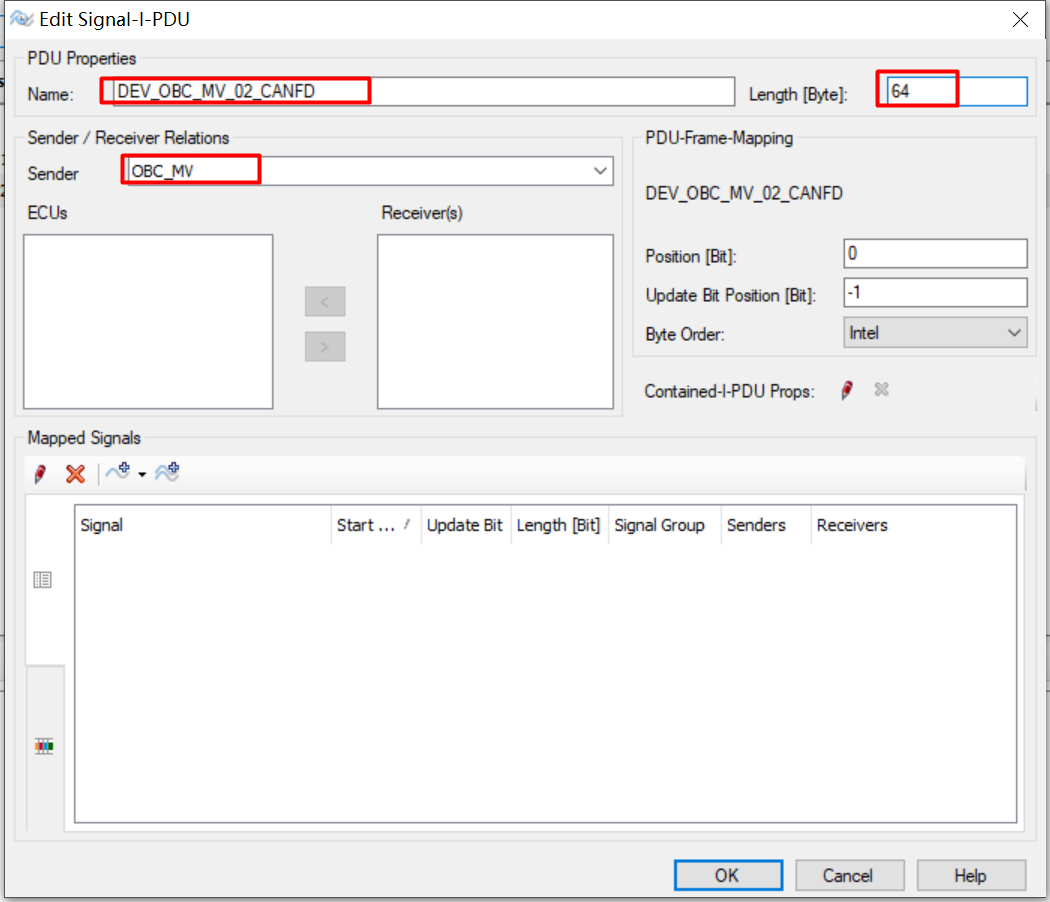Edit the mapped signal using the pencil icon
The image size is (1050, 902).
[39, 472]
